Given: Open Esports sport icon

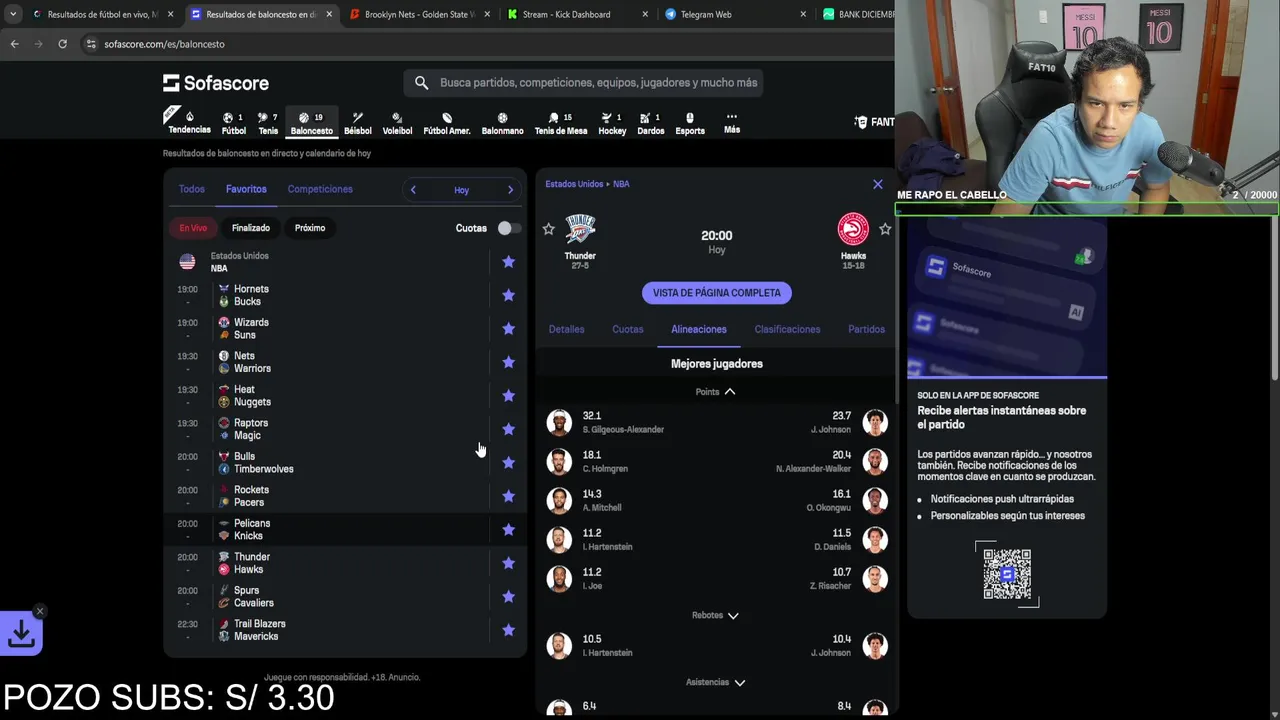Looking at the screenshot, I should tap(690, 123).
